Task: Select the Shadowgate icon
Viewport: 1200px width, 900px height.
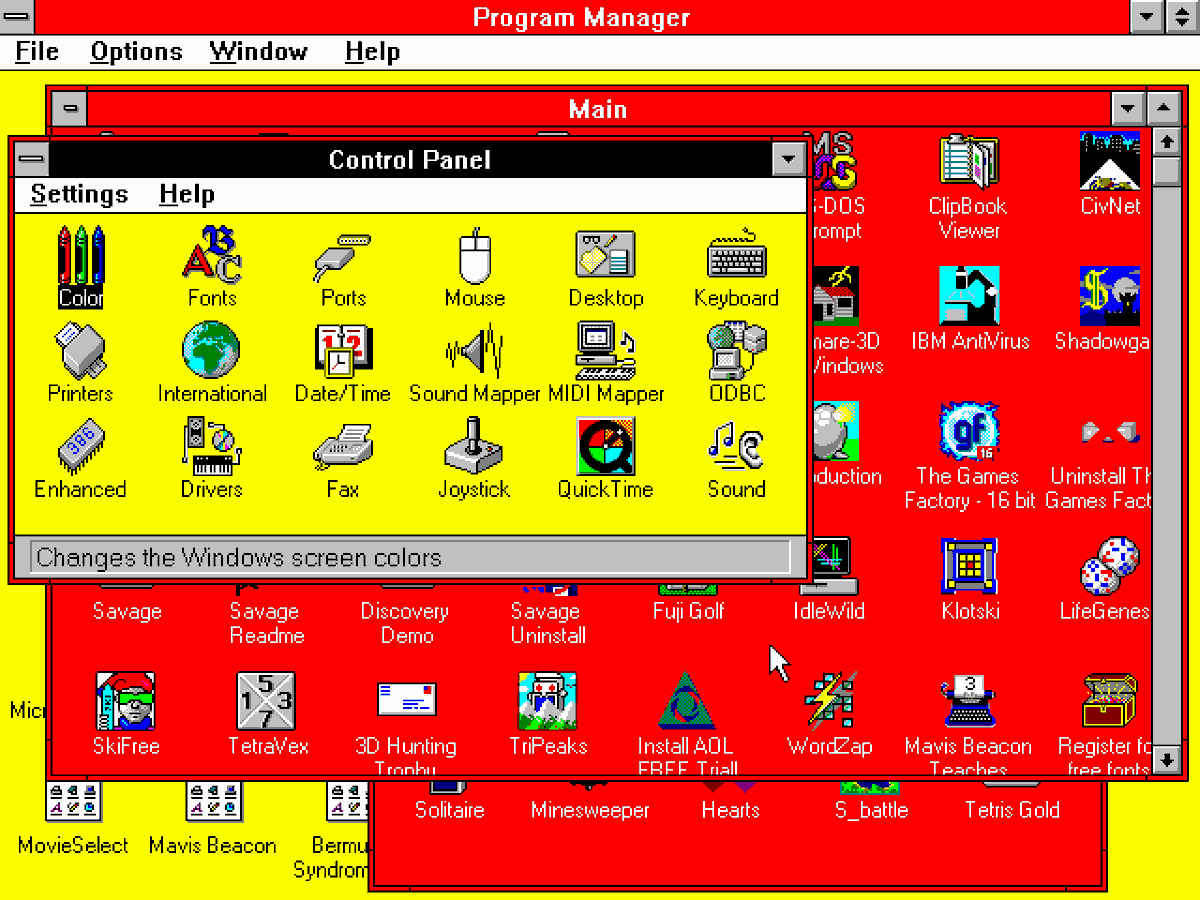Action: [1110, 296]
